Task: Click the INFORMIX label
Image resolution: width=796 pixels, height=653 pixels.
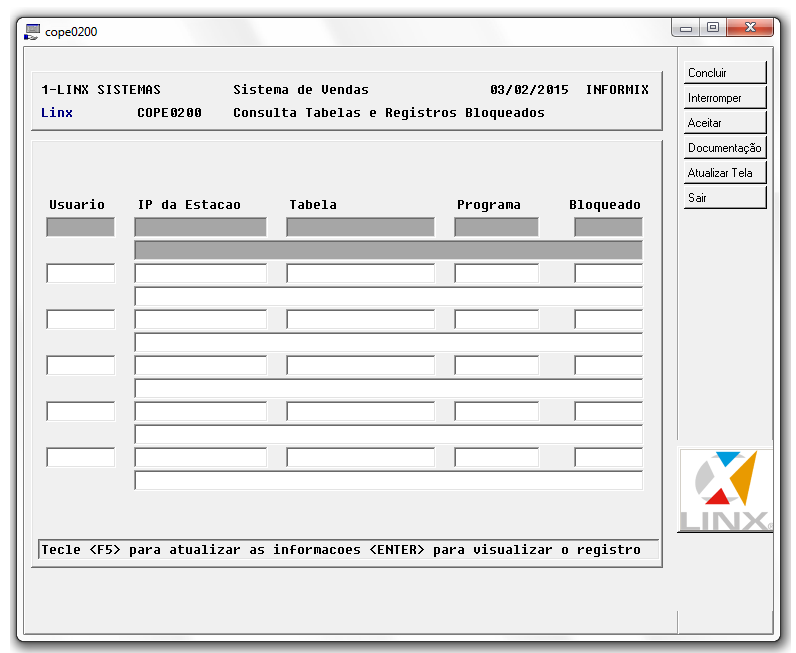Action: point(617,90)
